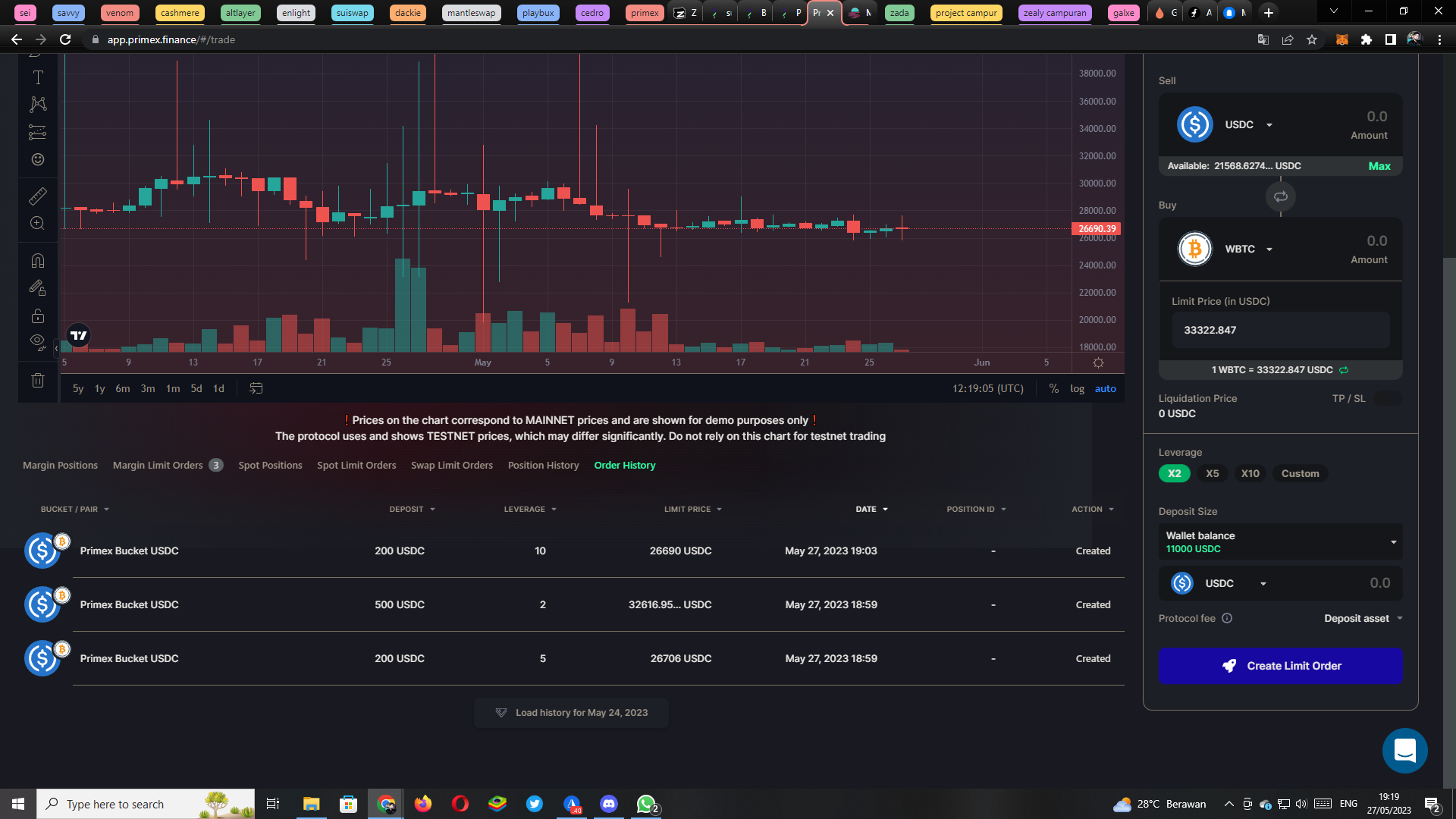Click Create Limit Order button
Image resolution: width=1456 pixels, height=819 pixels.
(x=1280, y=666)
